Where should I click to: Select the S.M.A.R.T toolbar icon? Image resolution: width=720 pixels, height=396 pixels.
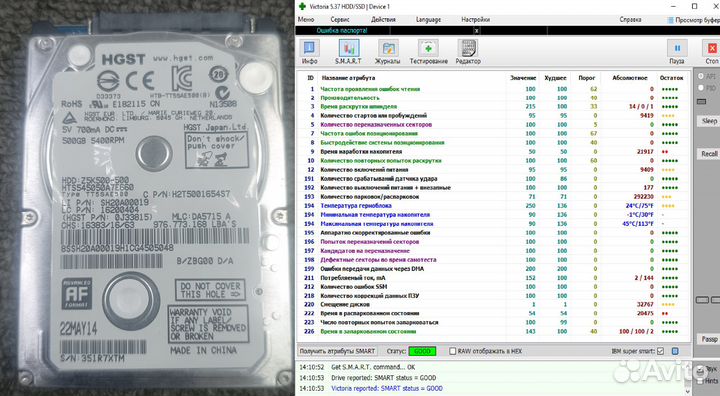point(348,51)
